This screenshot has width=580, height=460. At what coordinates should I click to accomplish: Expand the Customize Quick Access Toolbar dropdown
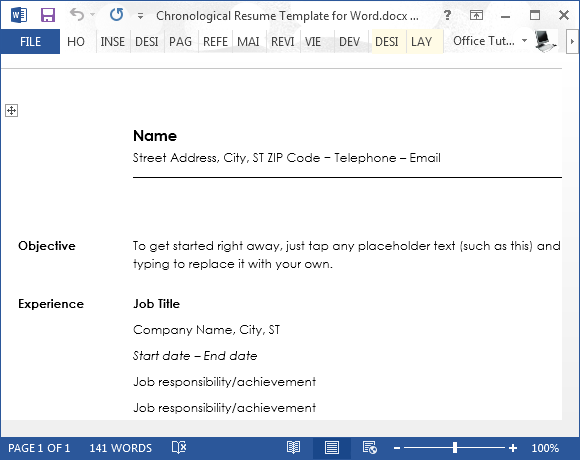[140, 16]
